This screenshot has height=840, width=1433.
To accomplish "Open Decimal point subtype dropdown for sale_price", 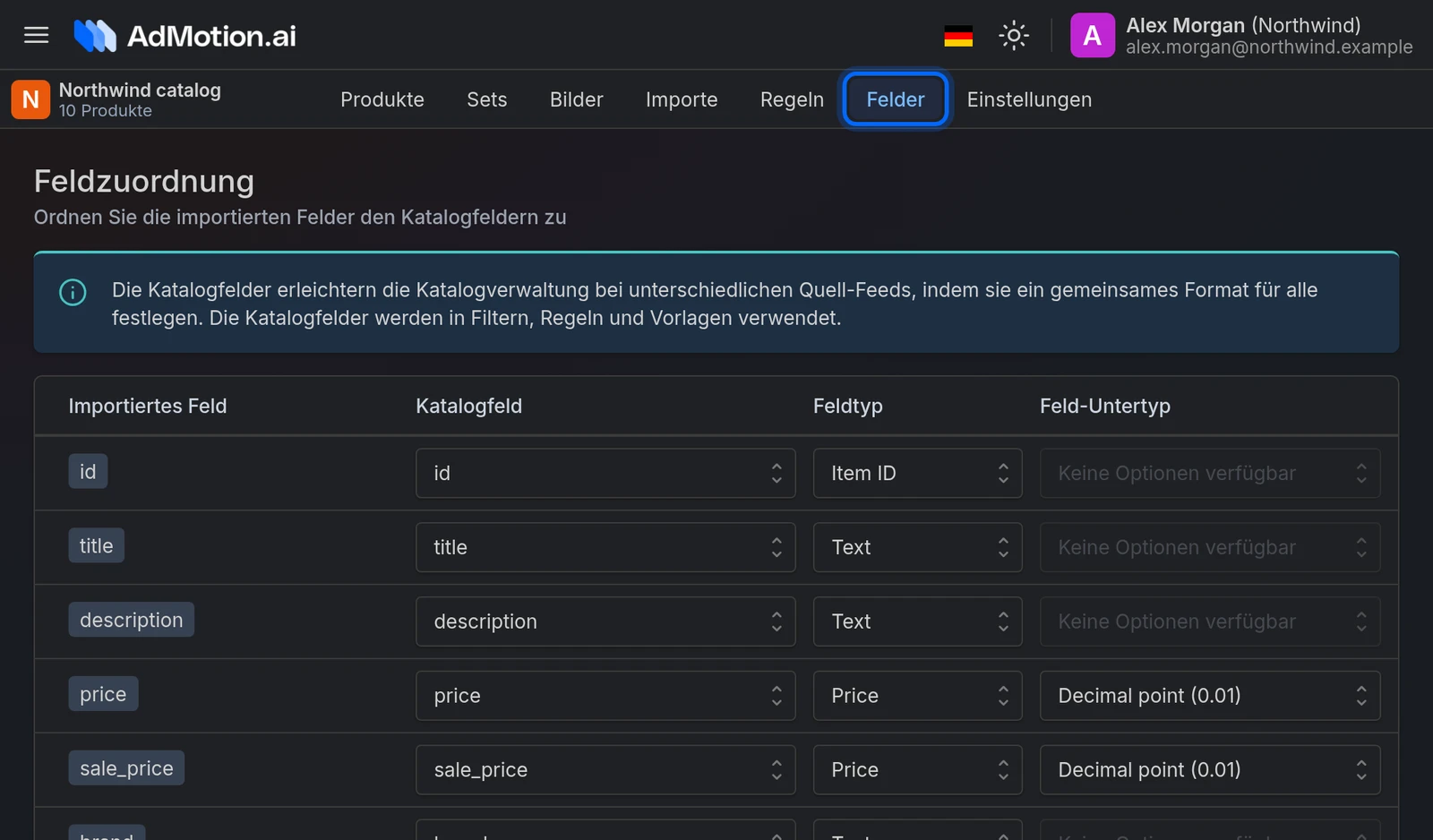I will click(1210, 770).
